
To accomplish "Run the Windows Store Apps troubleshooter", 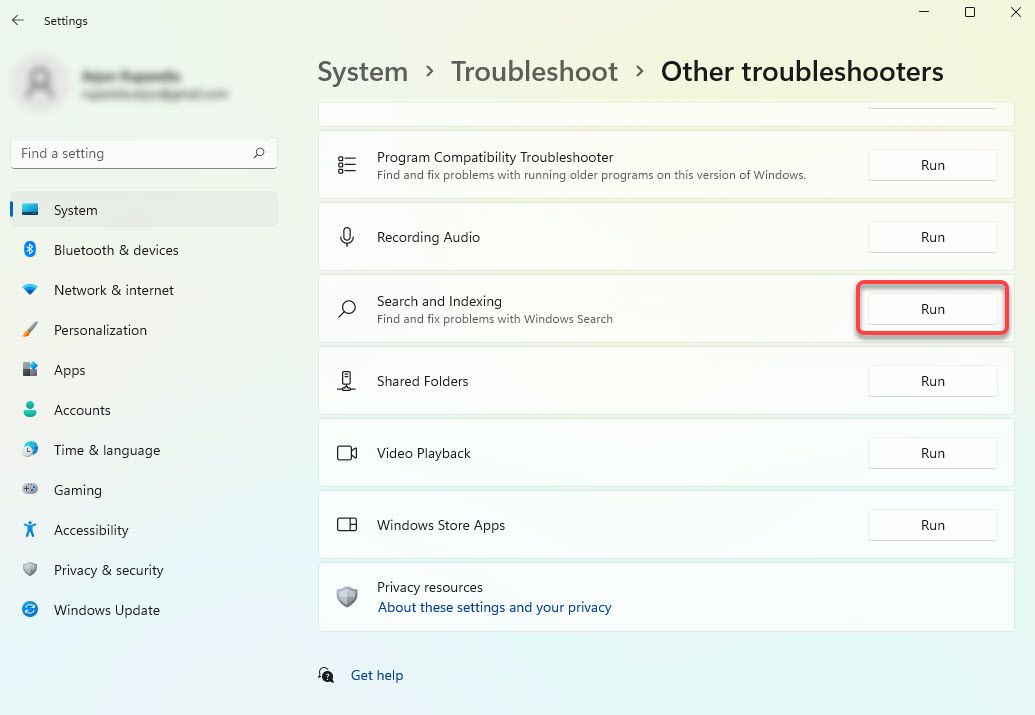I will point(931,525).
